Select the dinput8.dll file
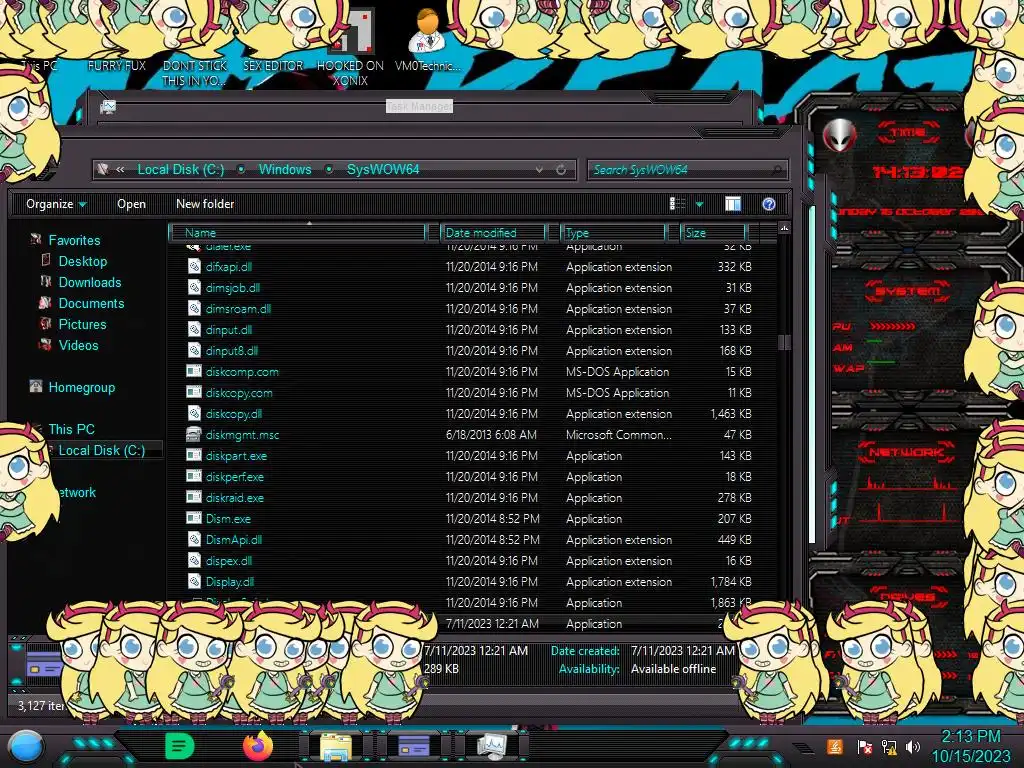This screenshot has height=768, width=1024. (232, 351)
